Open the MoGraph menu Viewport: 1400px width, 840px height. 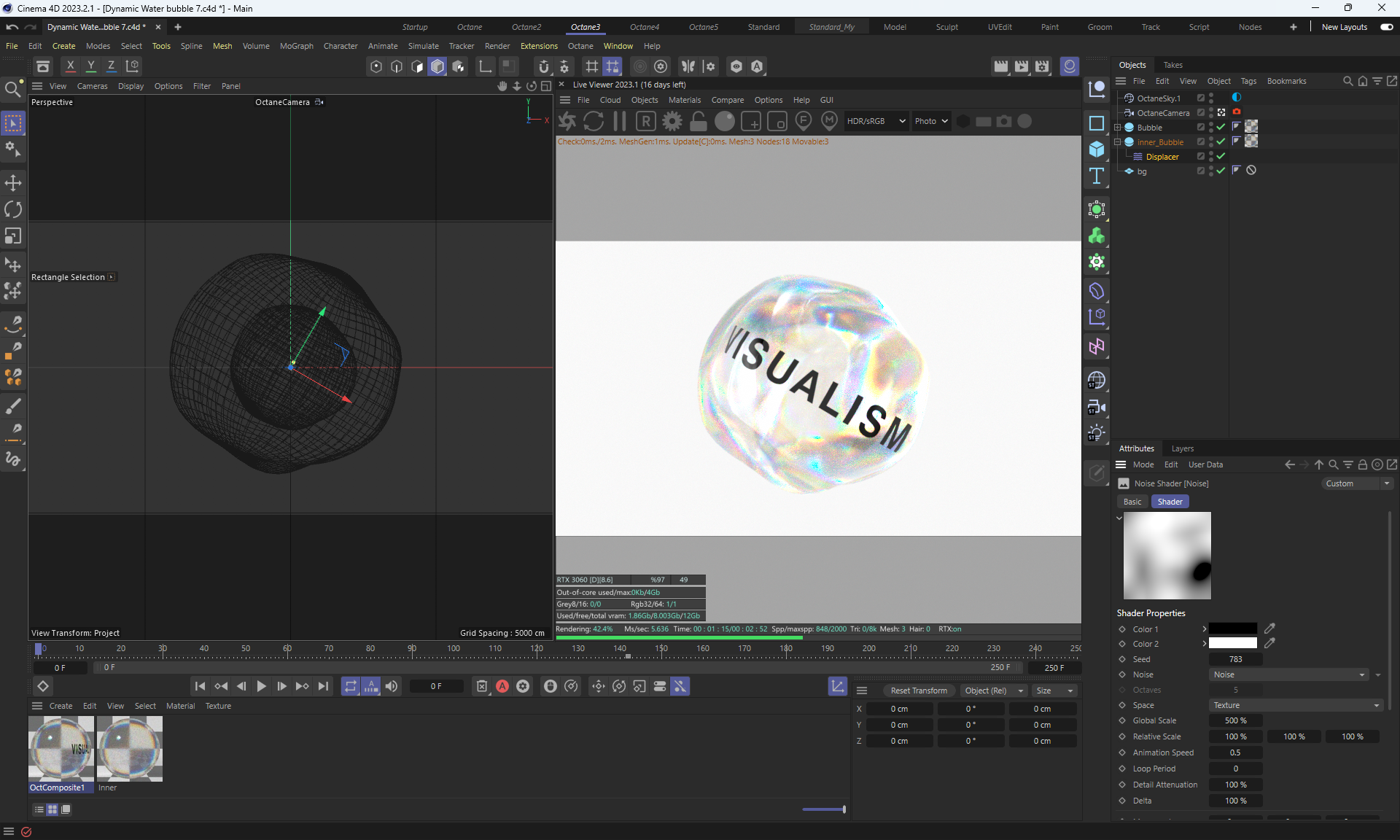(x=296, y=46)
